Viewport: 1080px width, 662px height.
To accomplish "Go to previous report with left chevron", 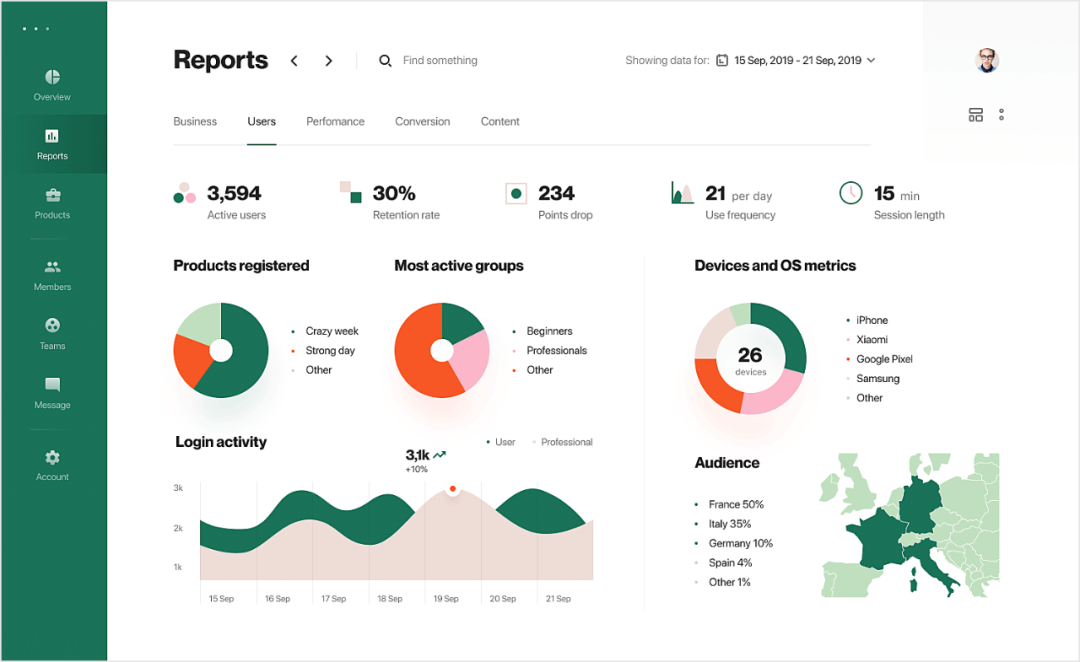I will click(x=294, y=61).
